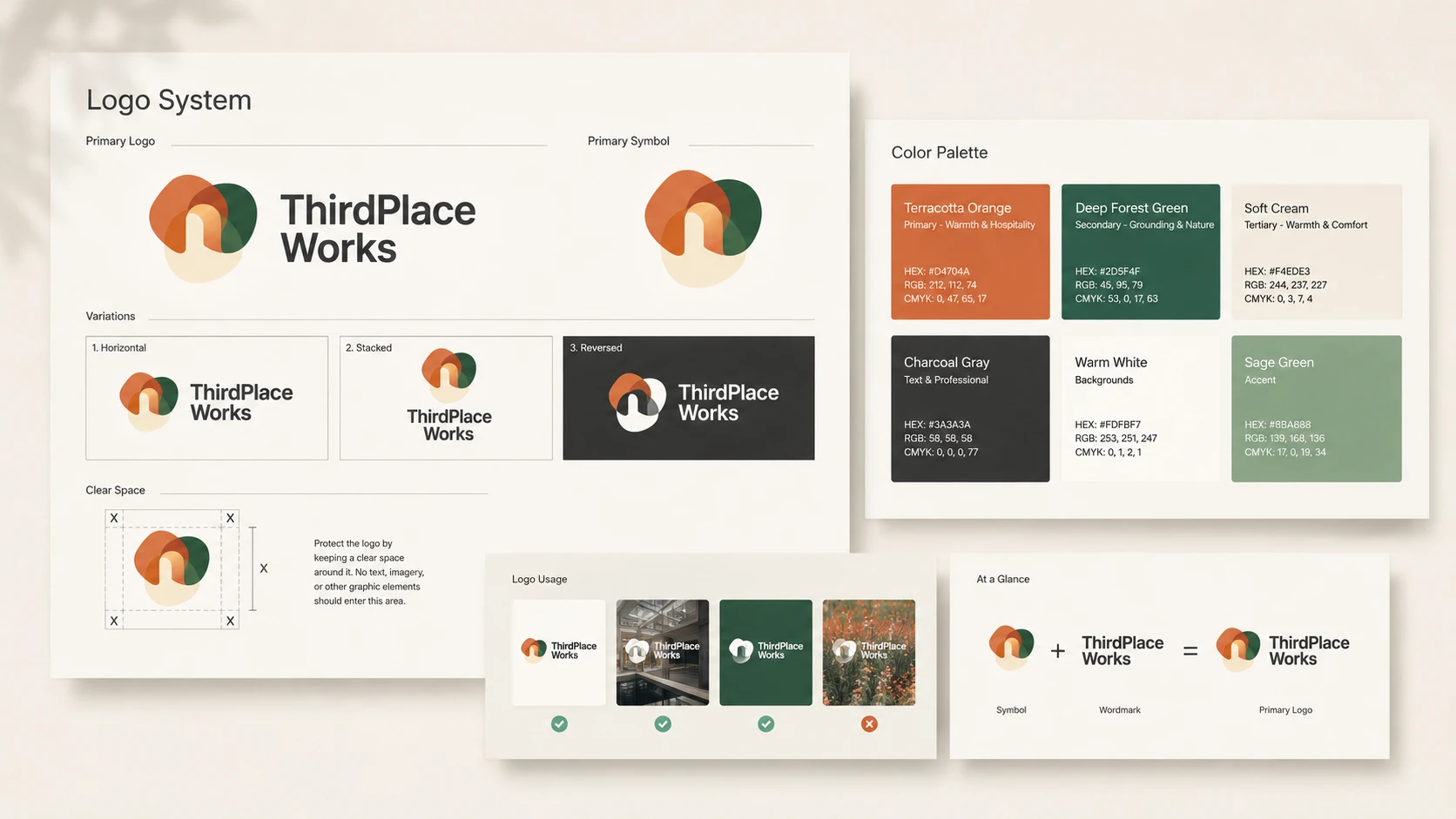Click the combined Primary Logo in At a Glance

[x=1283, y=650]
